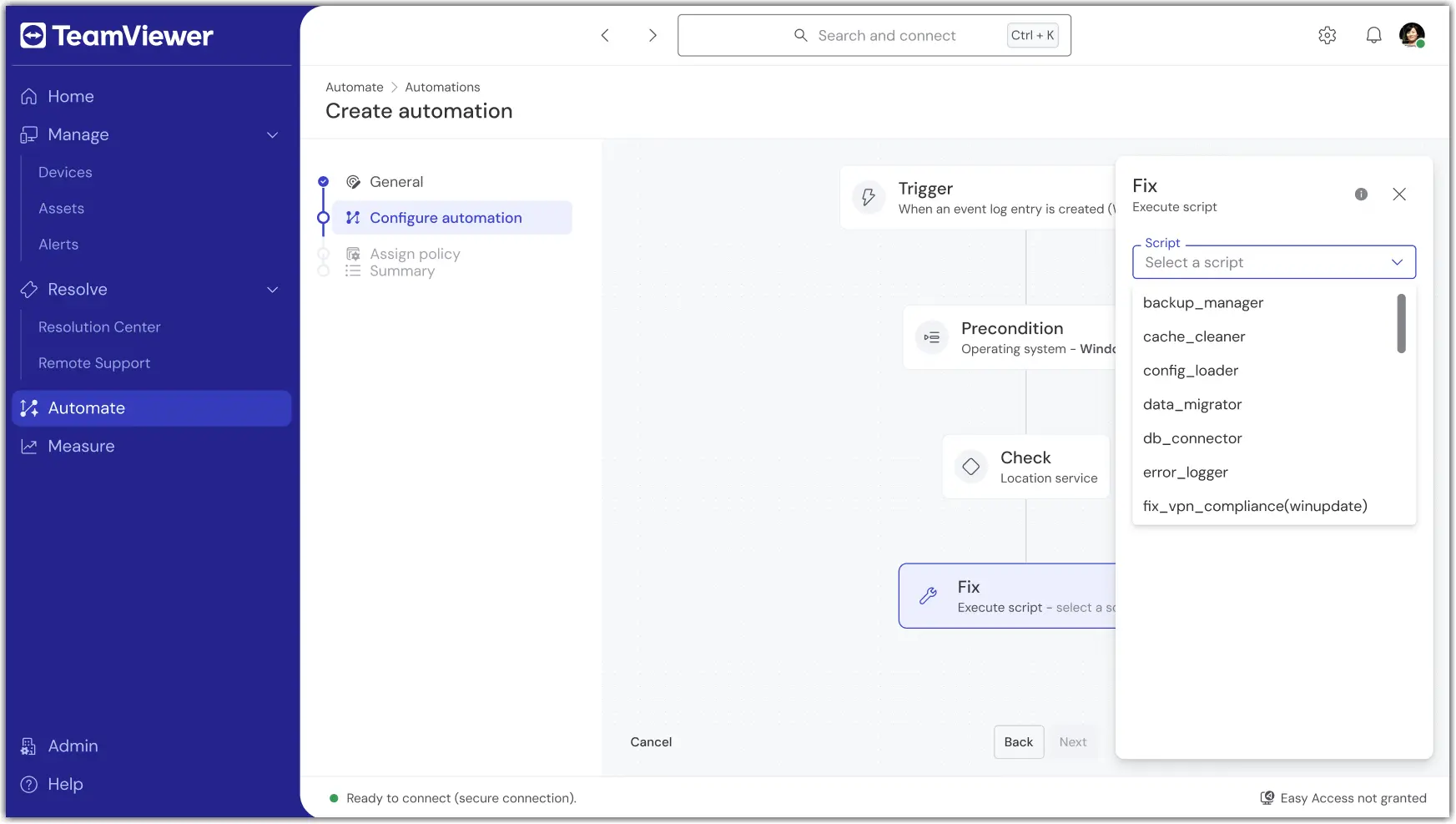Go back with the left arrow
This screenshot has width=1456, height=824.
pyautogui.click(x=606, y=35)
